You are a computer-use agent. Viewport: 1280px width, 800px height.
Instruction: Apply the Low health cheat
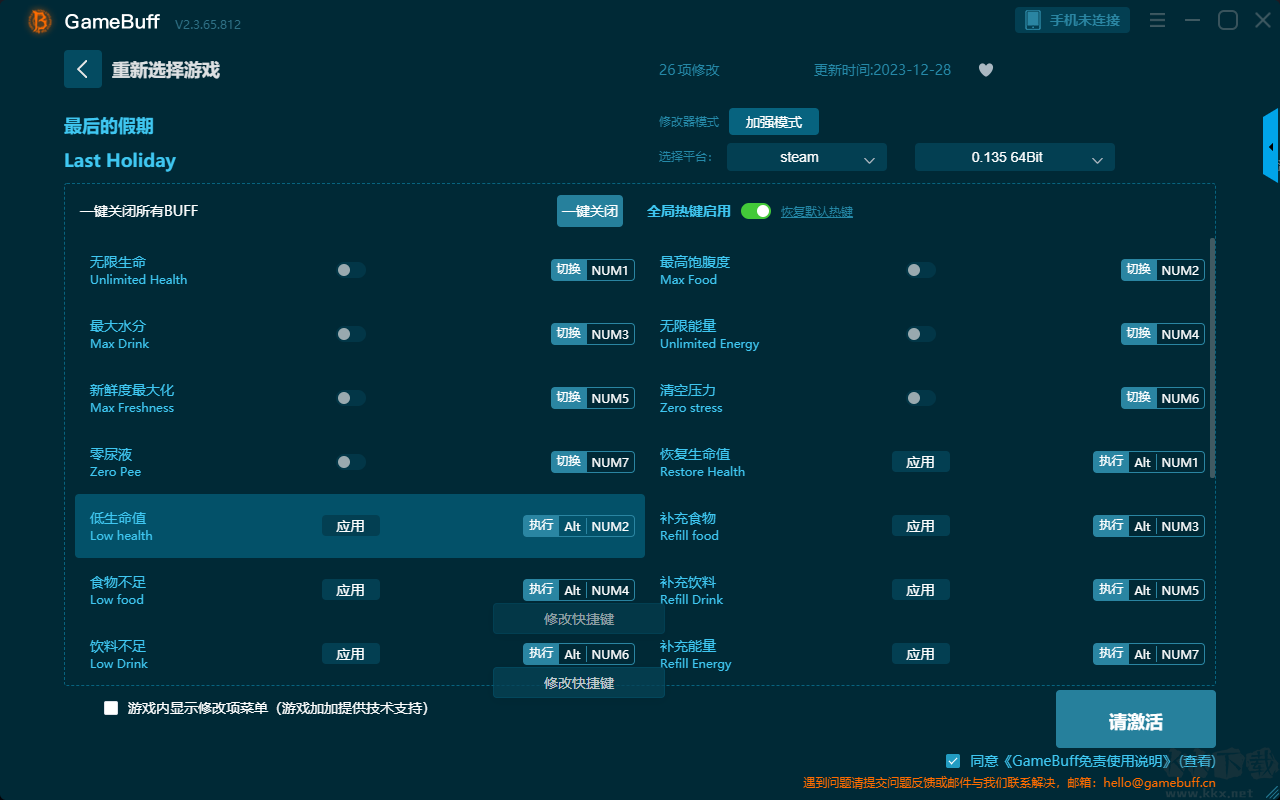click(x=351, y=526)
